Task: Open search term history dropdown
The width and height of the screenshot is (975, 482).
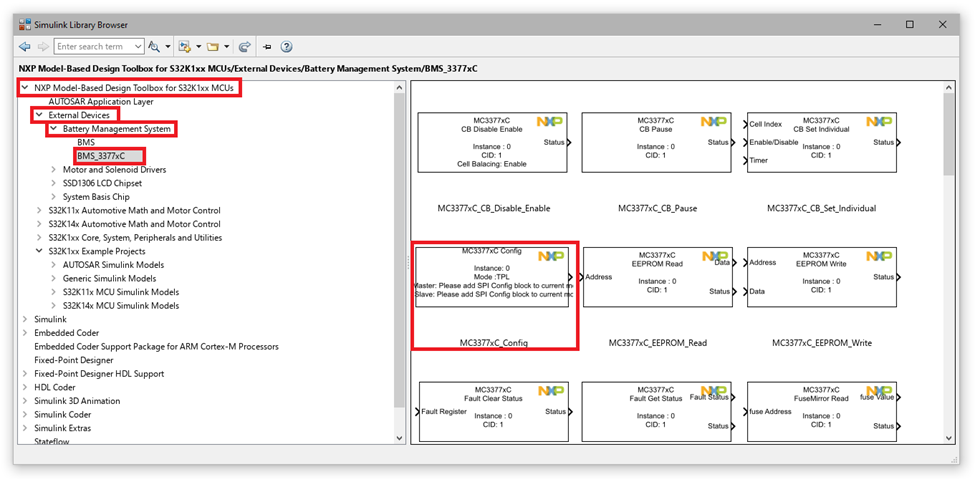Action: 137,47
